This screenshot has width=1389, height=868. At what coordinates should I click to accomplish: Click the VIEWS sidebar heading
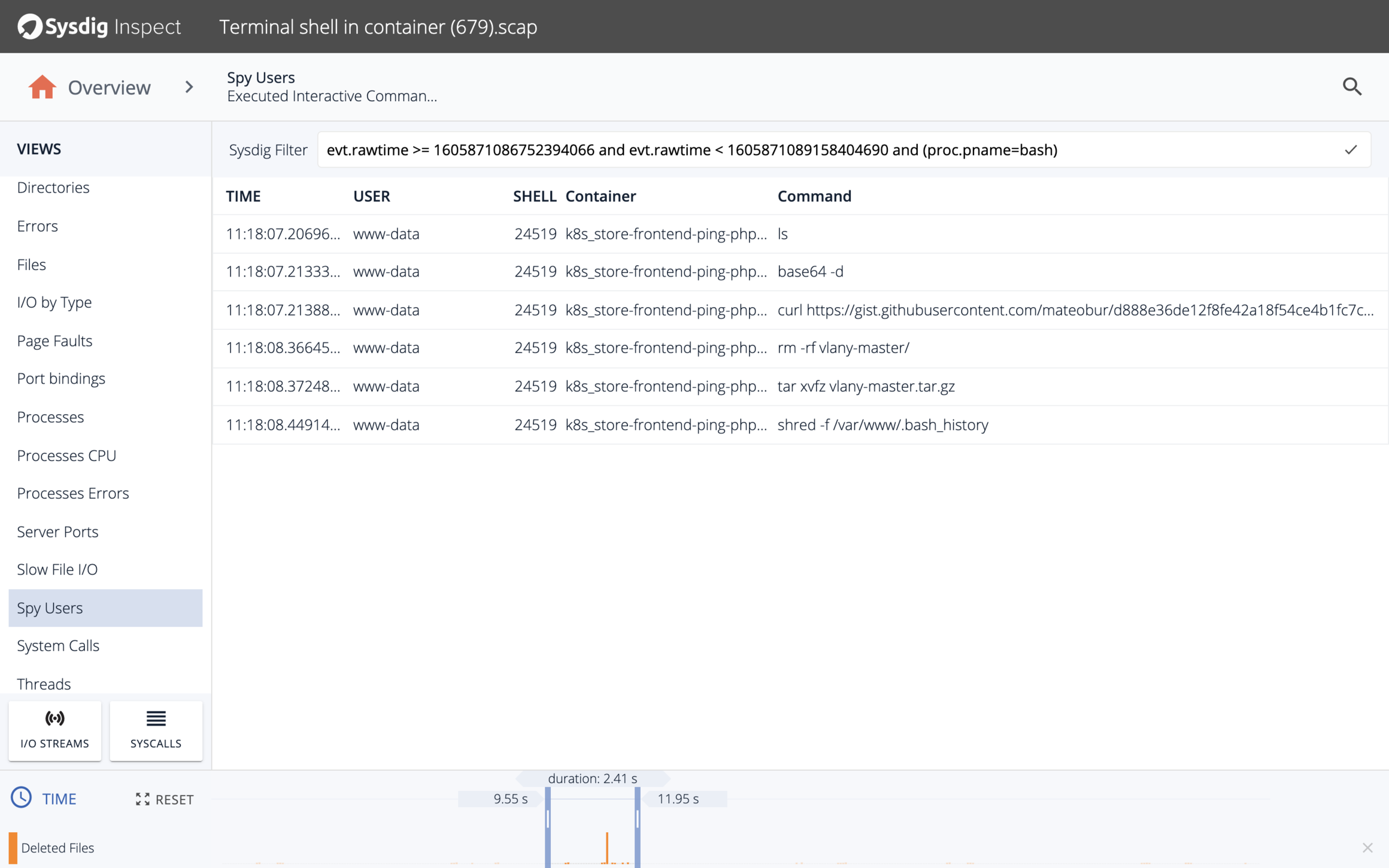coord(39,149)
